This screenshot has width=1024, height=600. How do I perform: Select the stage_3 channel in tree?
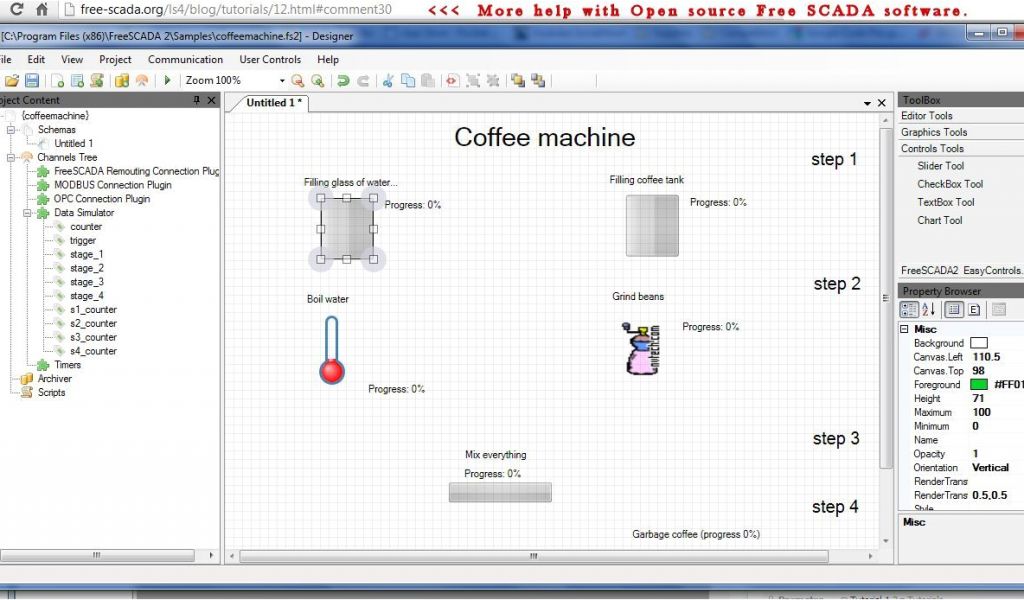click(86, 282)
